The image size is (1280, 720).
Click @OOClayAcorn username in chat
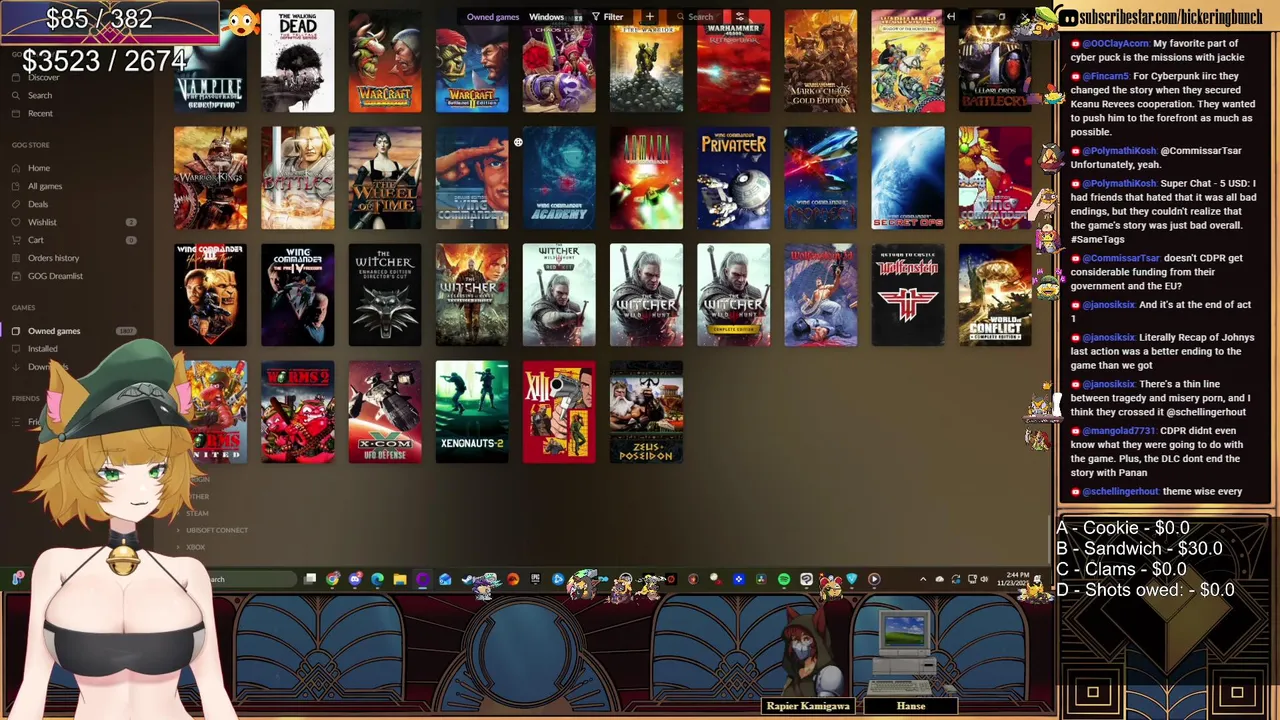tap(1115, 43)
